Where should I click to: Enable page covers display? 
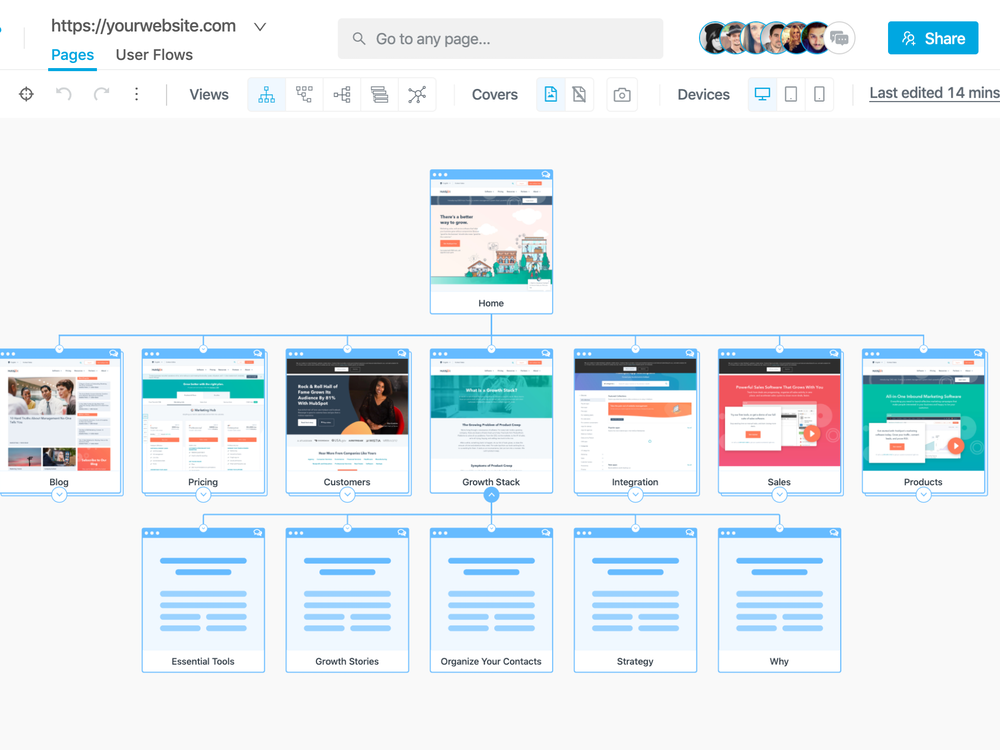pos(551,94)
